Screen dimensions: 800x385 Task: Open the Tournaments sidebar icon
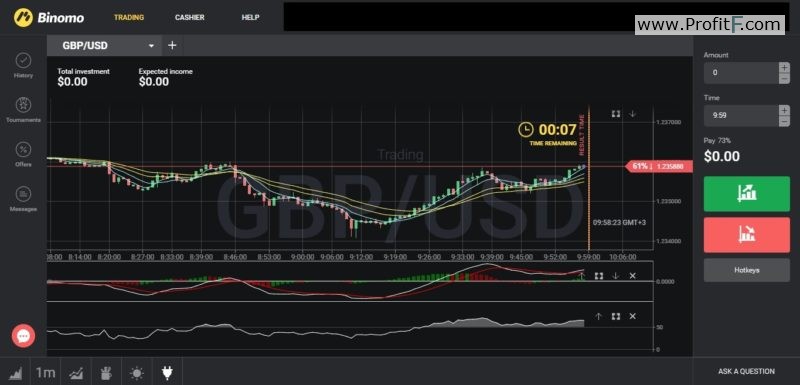click(23, 105)
